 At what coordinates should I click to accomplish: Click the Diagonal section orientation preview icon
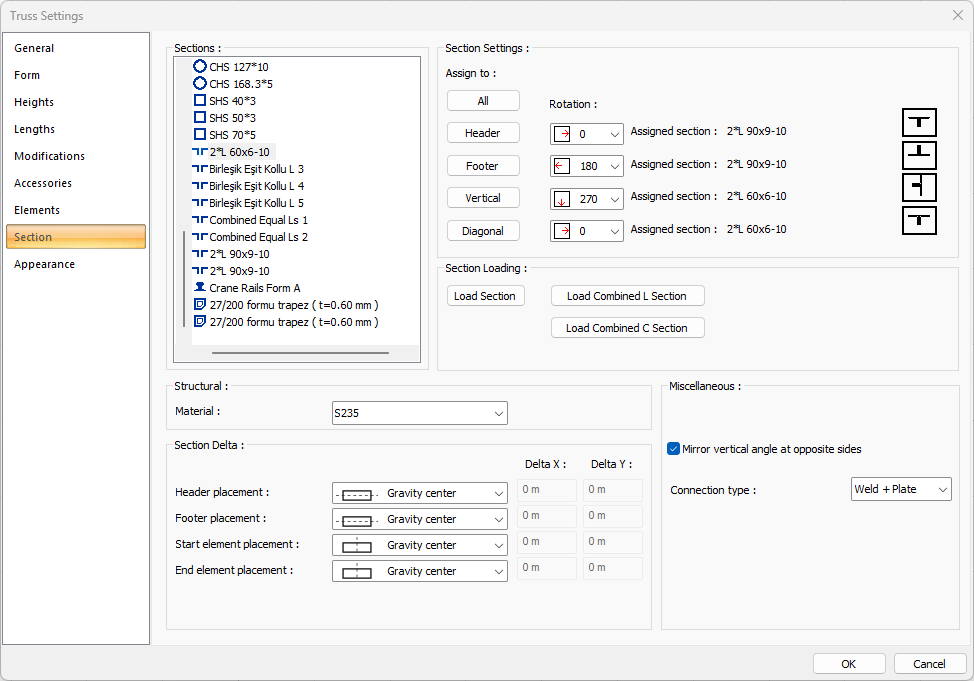918,220
